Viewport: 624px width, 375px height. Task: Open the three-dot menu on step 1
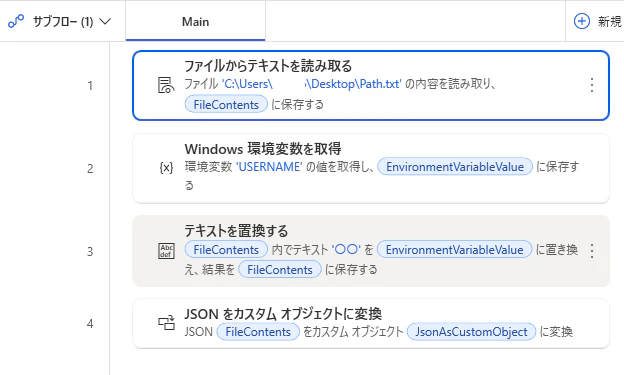[x=592, y=85]
